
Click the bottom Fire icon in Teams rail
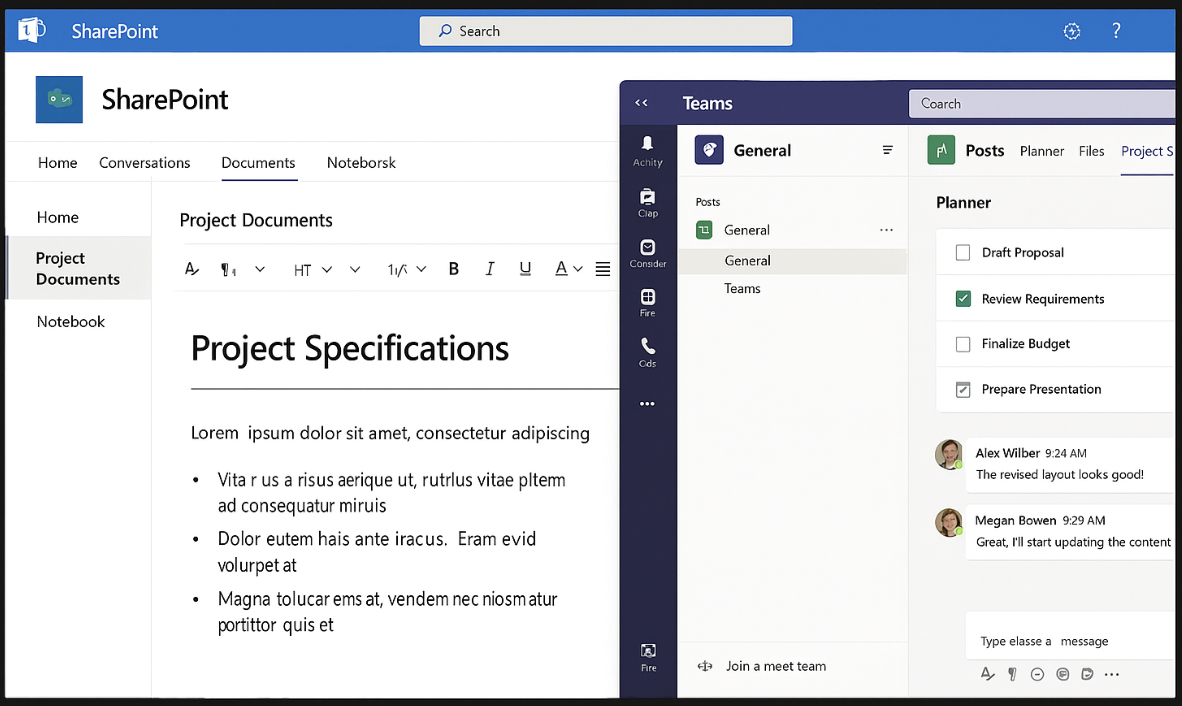click(648, 656)
